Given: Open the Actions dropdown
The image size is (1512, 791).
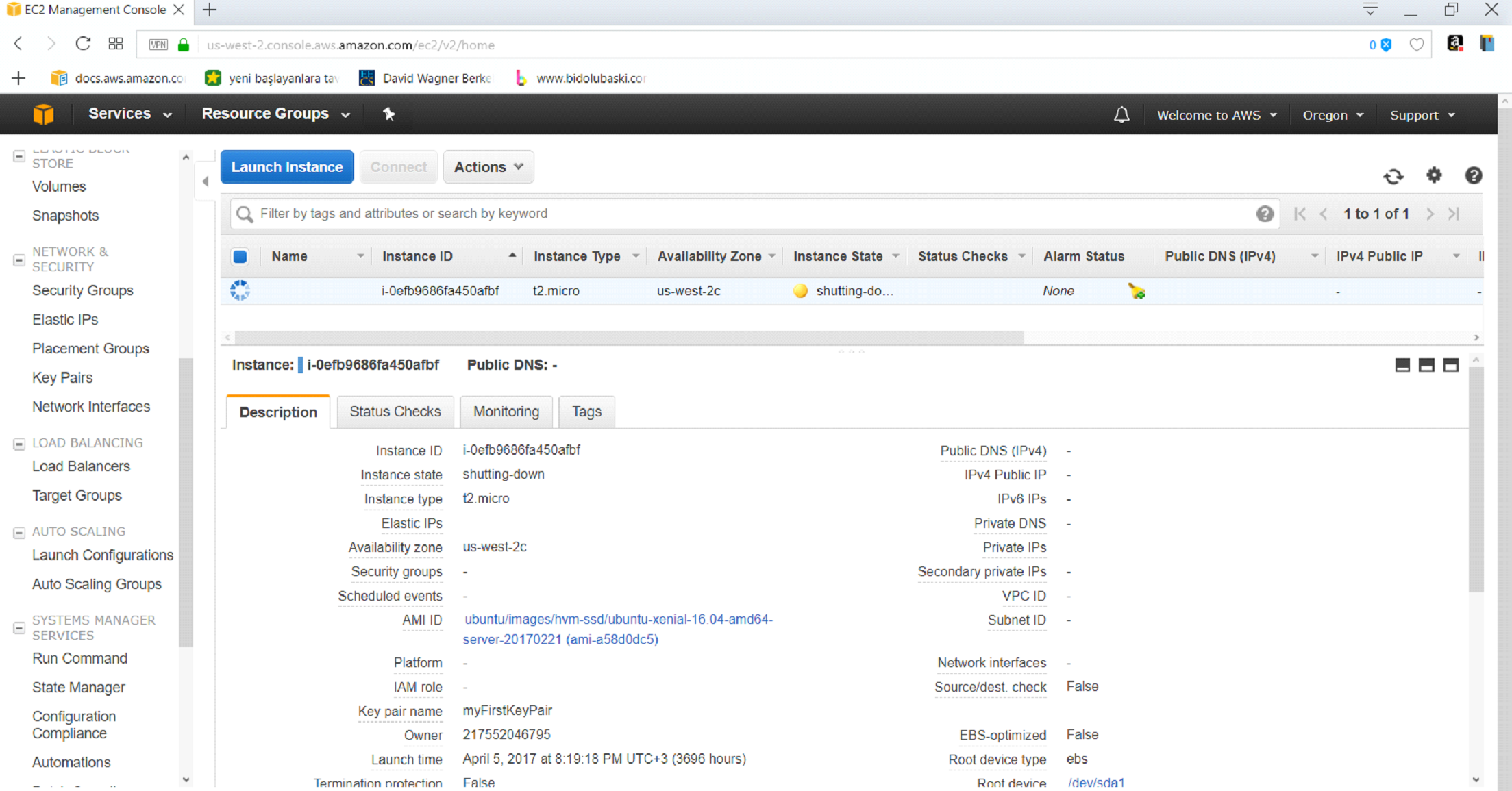Looking at the screenshot, I should [488, 167].
